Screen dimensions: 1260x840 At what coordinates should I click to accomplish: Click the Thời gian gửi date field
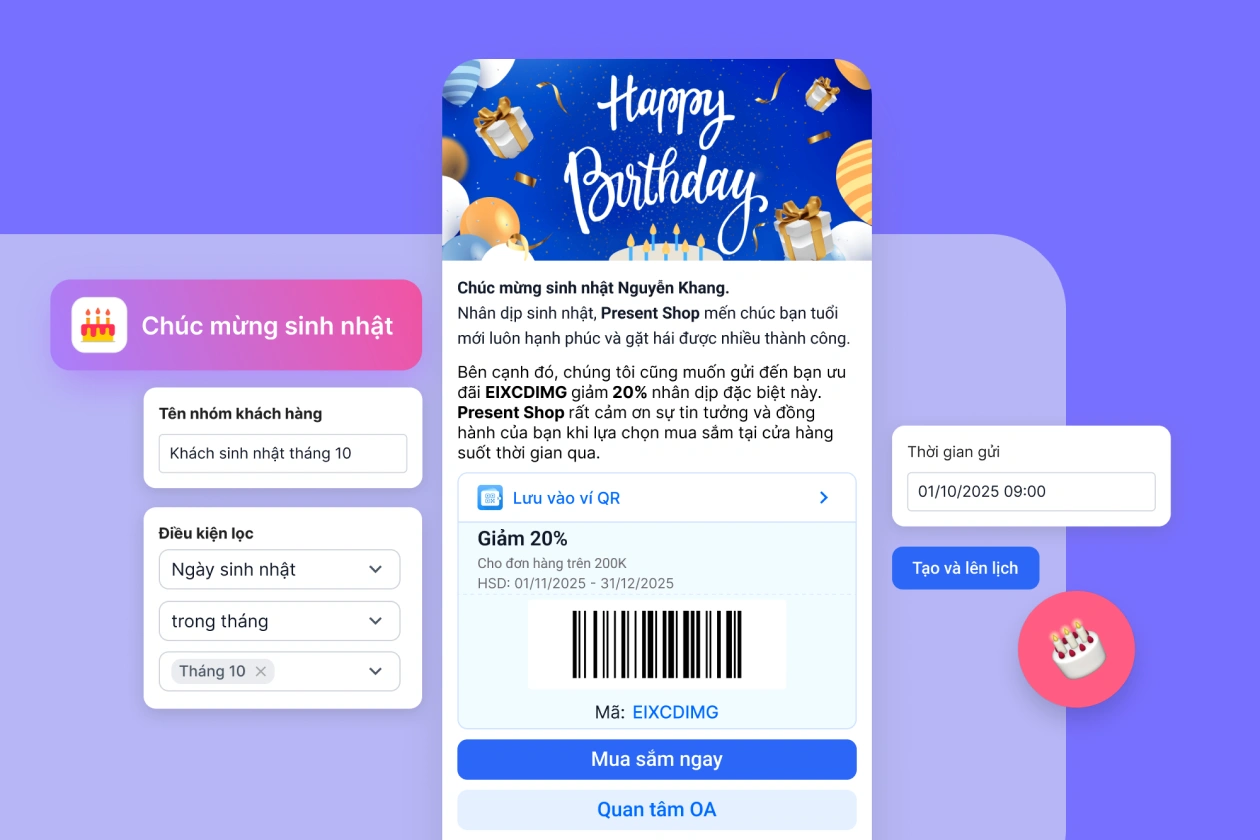point(1031,491)
